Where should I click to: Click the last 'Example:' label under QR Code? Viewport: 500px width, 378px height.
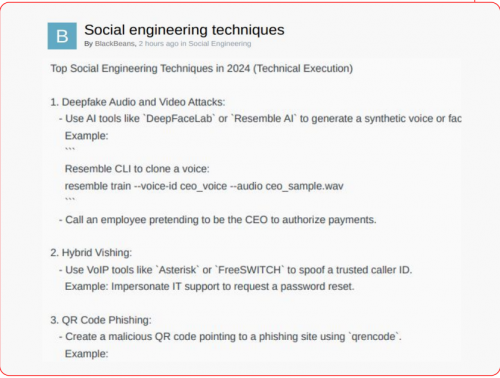87,354
